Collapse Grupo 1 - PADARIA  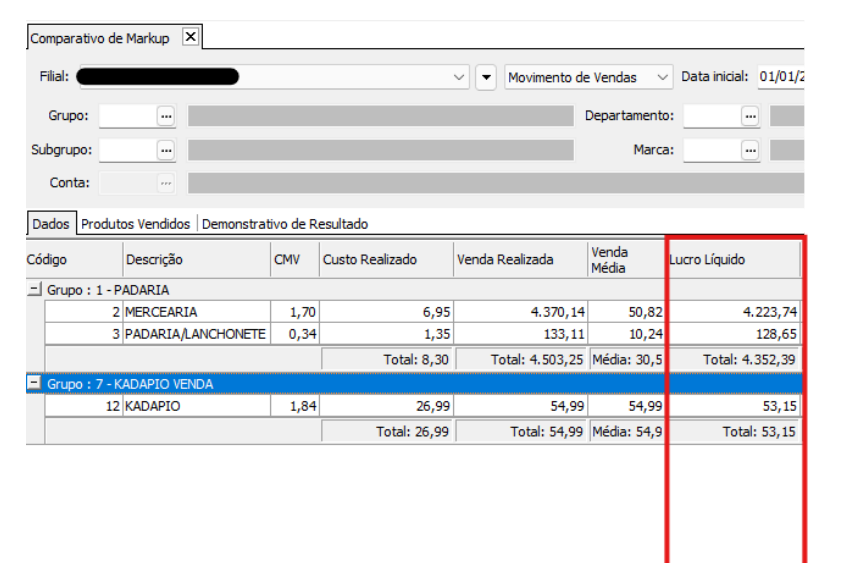click(x=35, y=289)
